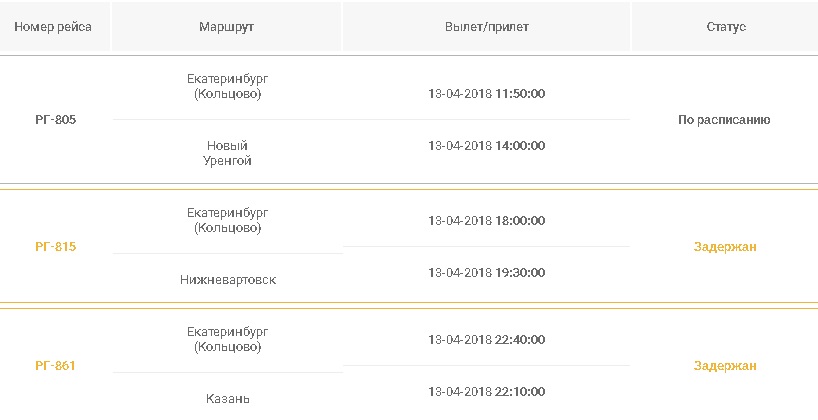Click the Статус column header
Image resolution: width=818 pixels, height=420 pixels.
pos(726,27)
